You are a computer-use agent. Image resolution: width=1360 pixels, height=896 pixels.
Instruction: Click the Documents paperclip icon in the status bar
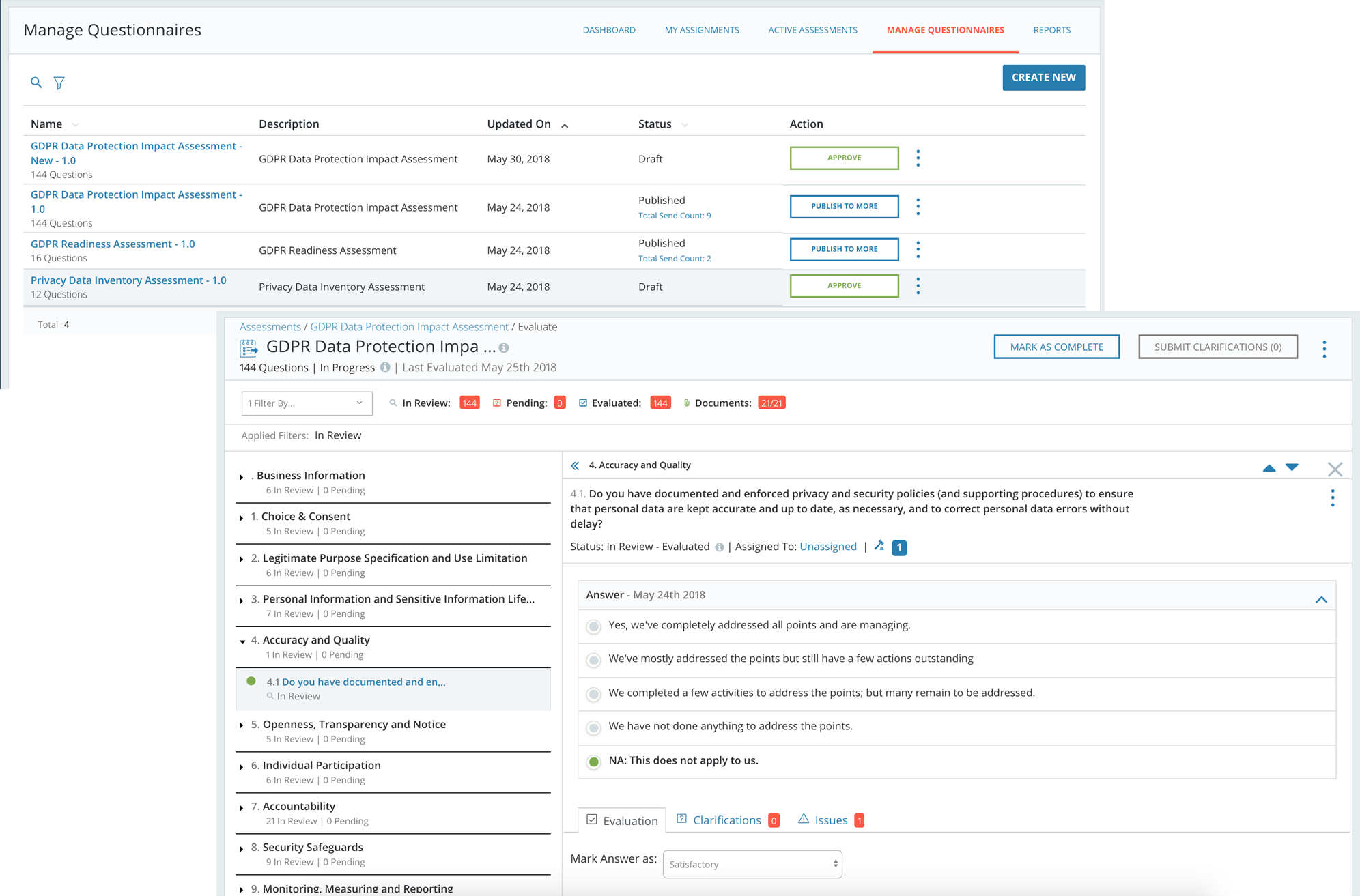(687, 403)
